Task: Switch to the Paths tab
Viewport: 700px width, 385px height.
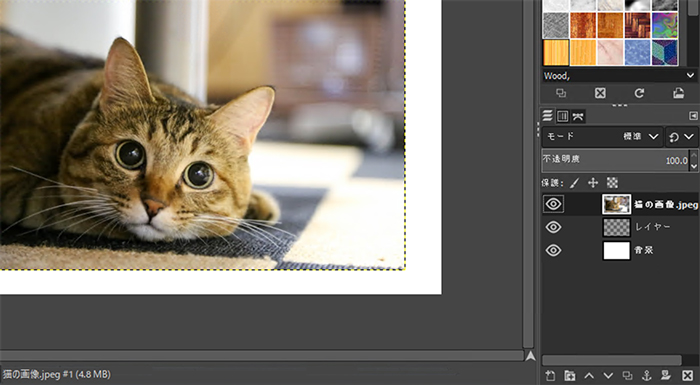Action: pyautogui.click(x=578, y=117)
